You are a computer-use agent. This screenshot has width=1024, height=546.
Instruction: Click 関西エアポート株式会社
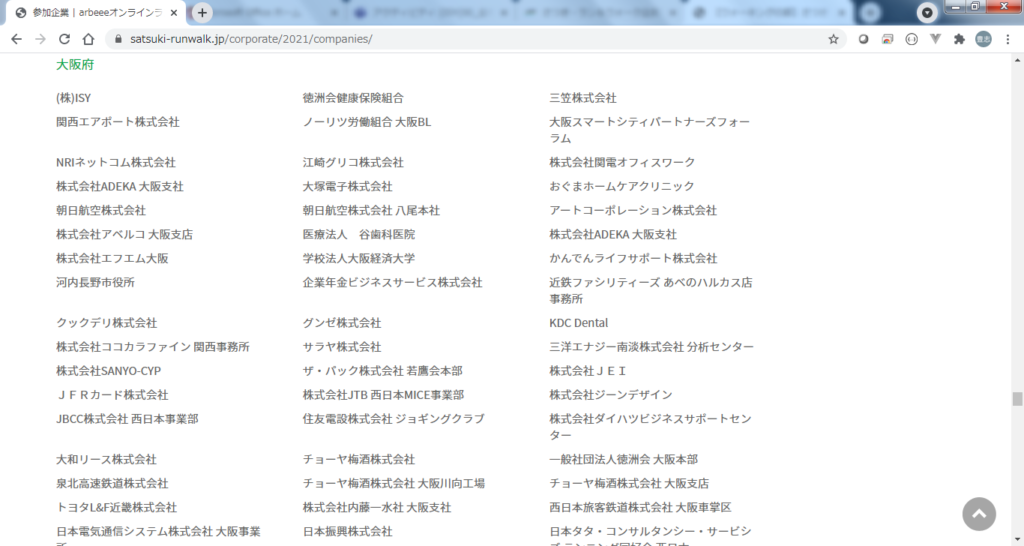(x=118, y=122)
